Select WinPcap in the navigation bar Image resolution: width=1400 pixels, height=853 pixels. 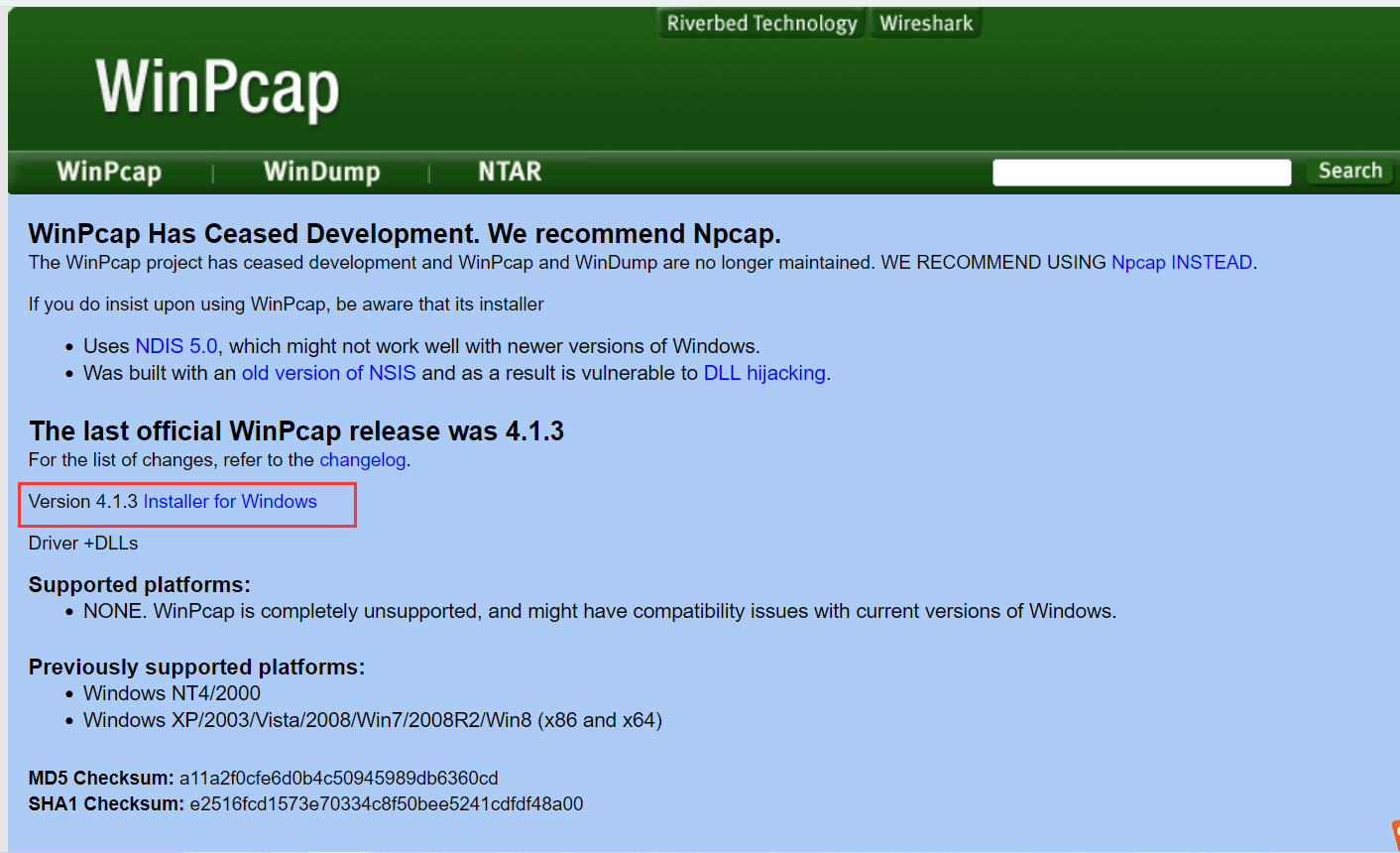(109, 172)
